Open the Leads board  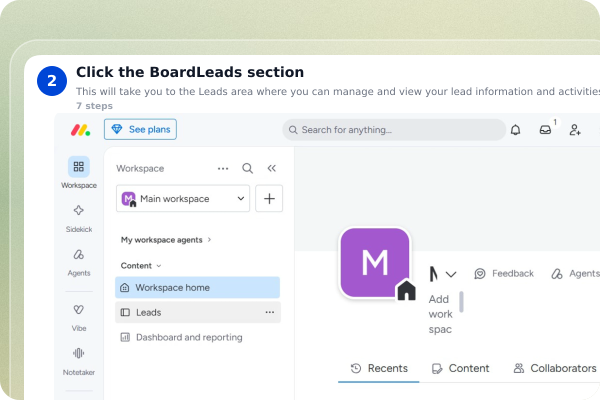[197, 312]
